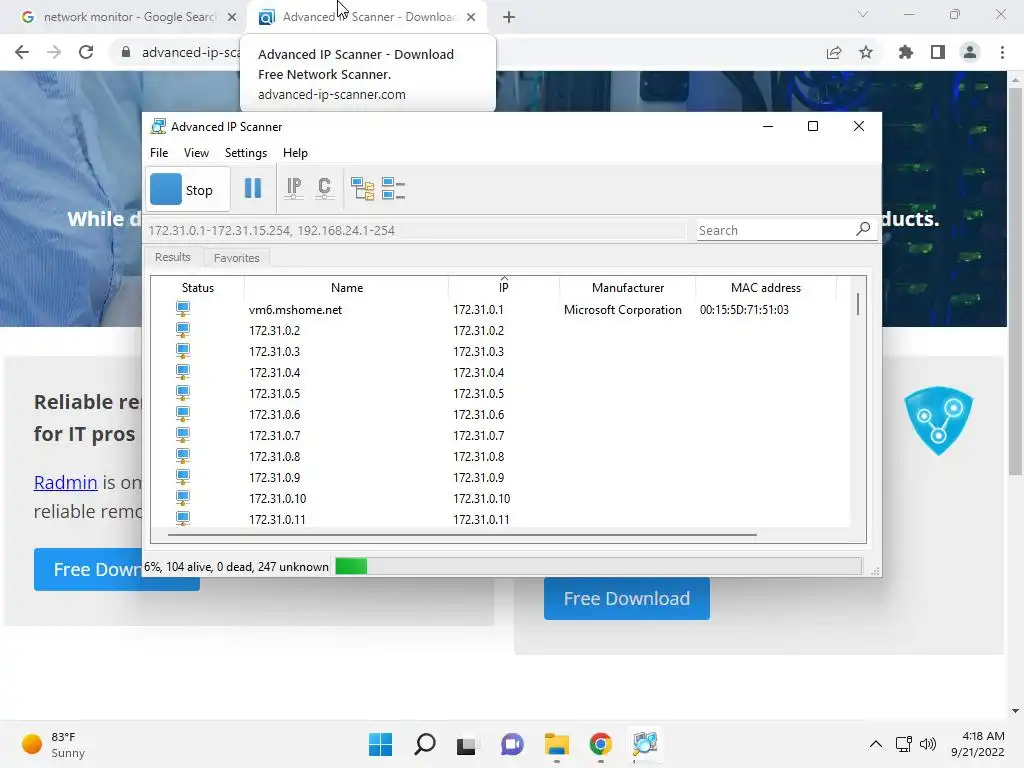Open the Windows Start menu

pyautogui.click(x=380, y=744)
